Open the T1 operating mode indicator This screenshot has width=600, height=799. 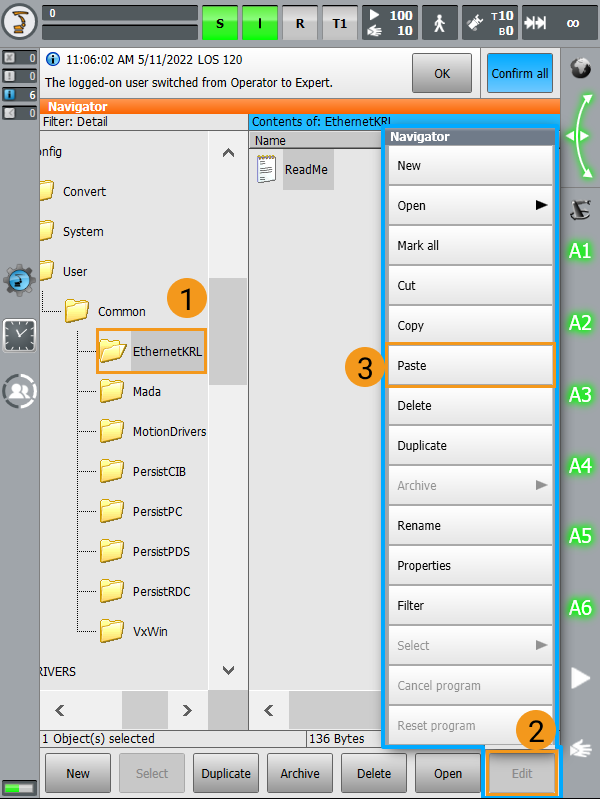(x=340, y=23)
